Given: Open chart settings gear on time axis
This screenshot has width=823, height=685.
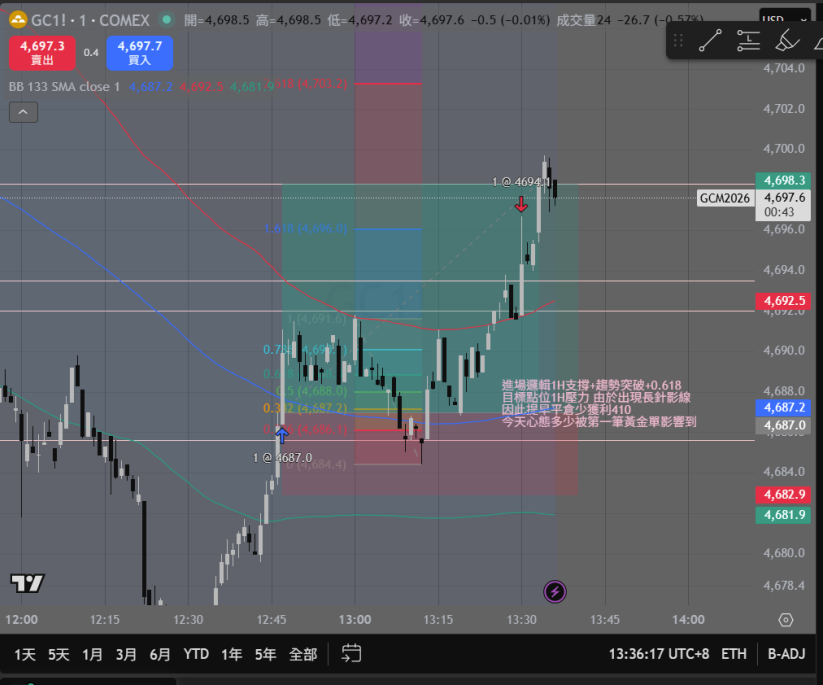Looking at the screenshot, I should tap(785, 620).
